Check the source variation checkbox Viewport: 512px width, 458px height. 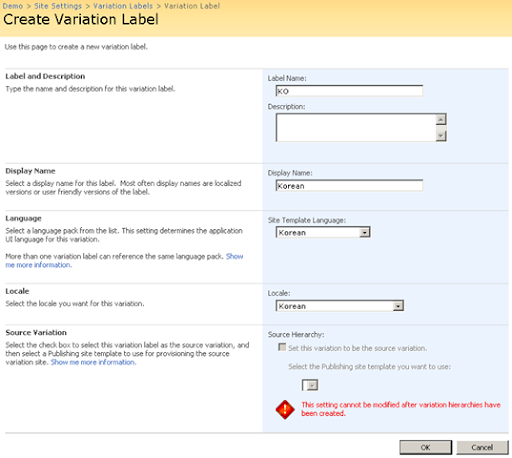[282, 347]
